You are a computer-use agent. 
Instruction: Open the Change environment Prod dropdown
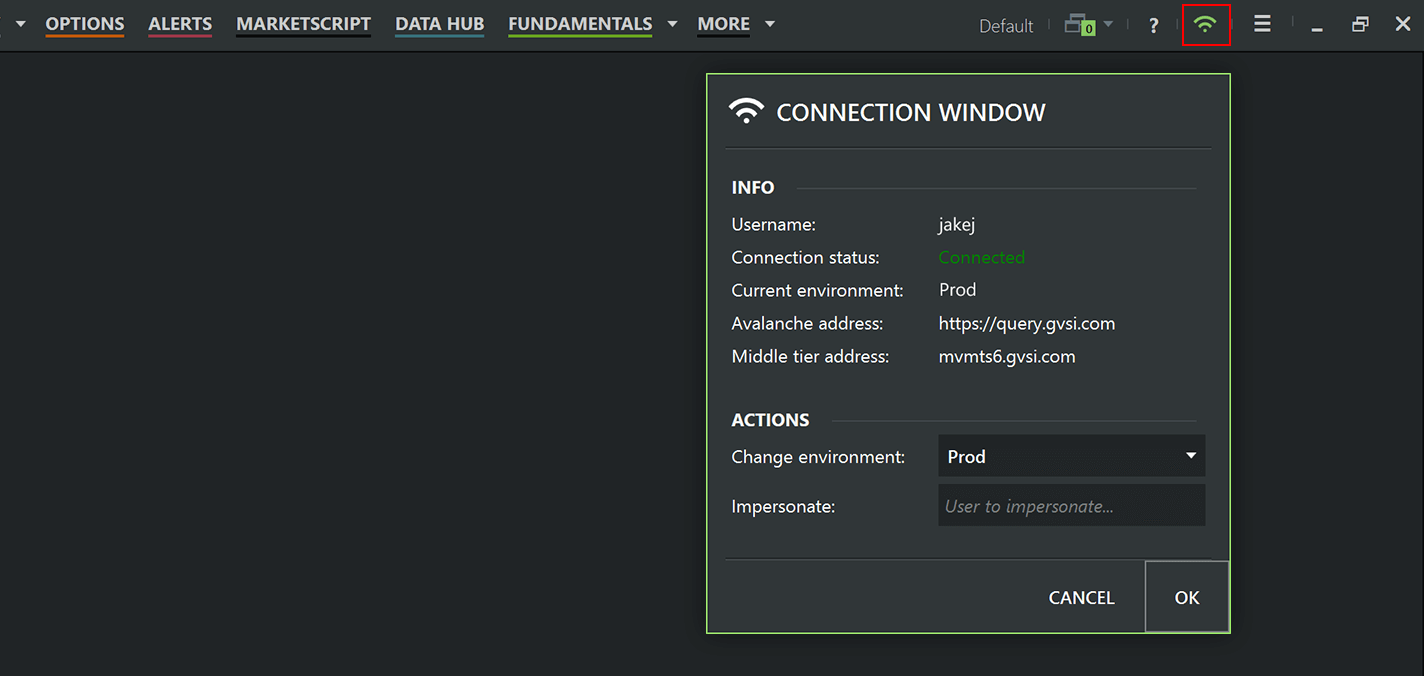click(1071, 456)
